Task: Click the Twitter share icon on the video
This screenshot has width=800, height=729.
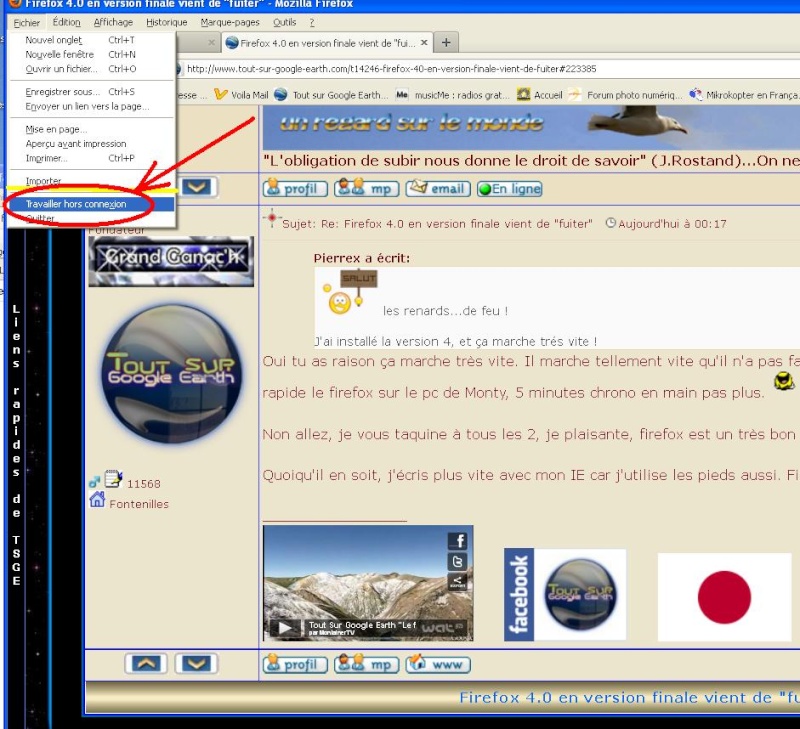Action: tap(458, 562)
